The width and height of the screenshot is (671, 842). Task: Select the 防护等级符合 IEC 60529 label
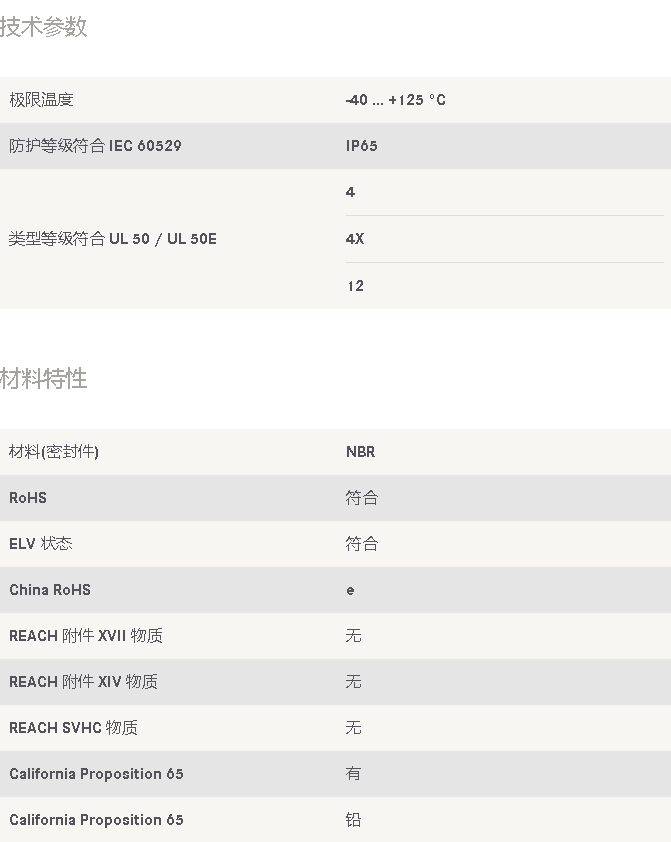pos(96,146)
